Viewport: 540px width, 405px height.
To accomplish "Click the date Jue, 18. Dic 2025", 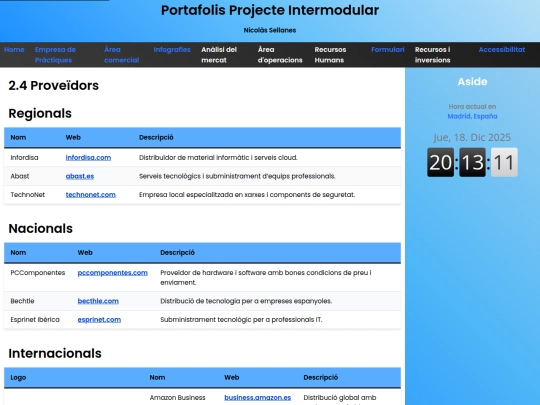I will point(472,137).
